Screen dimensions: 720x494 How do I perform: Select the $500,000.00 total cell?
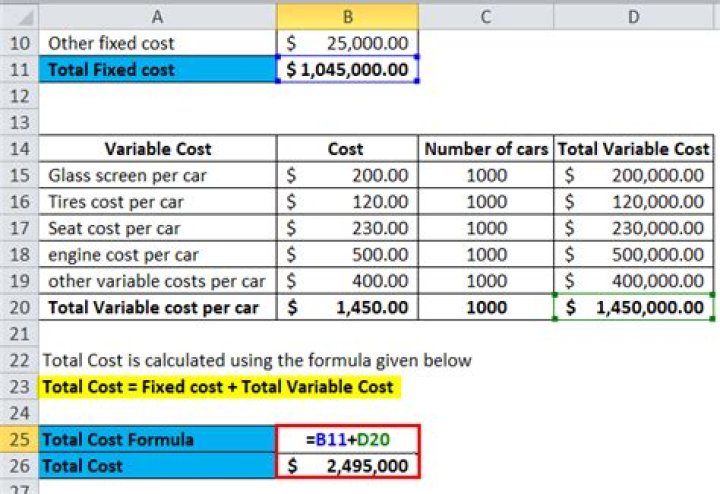634,254
